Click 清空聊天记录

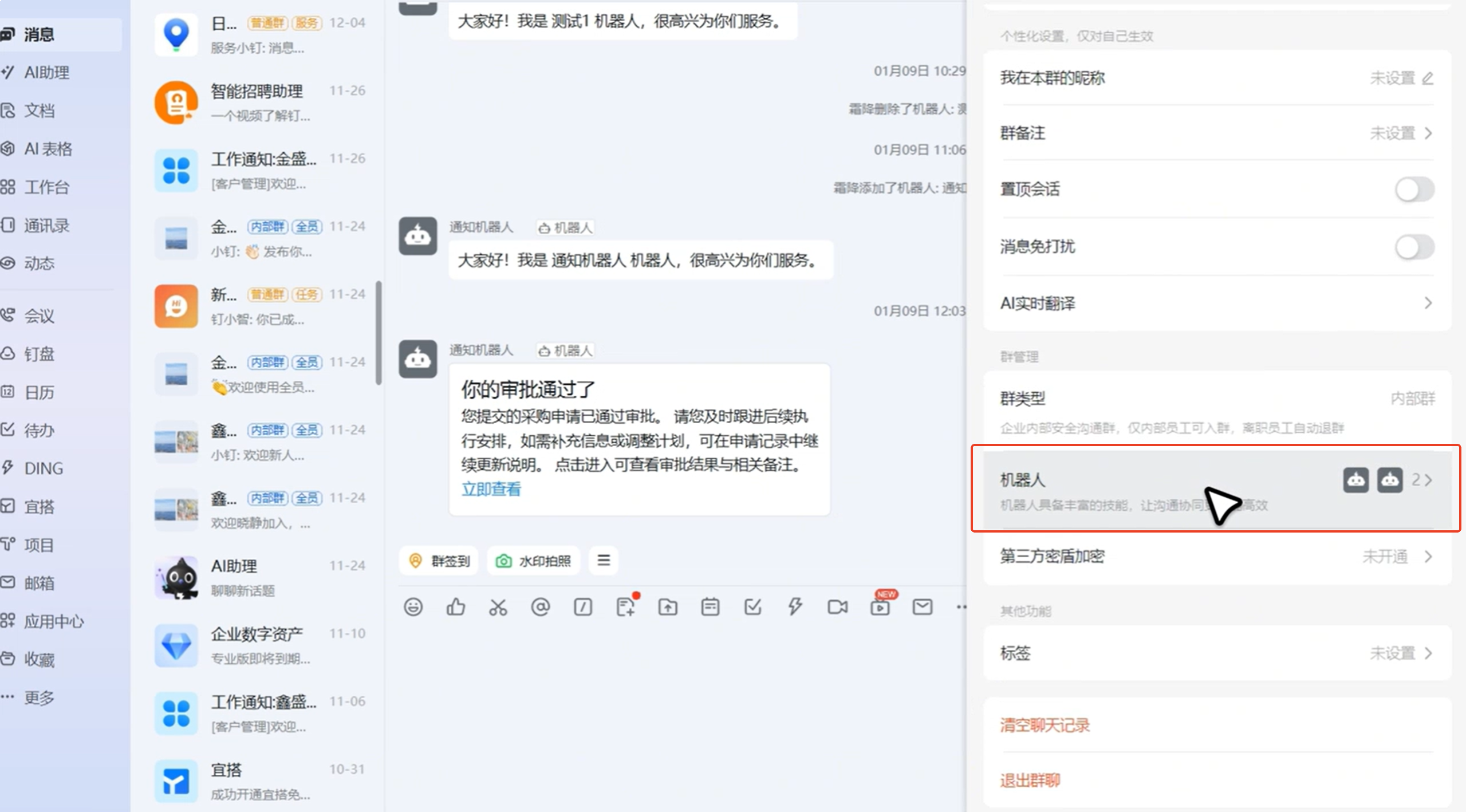(x=1045, y=725)
